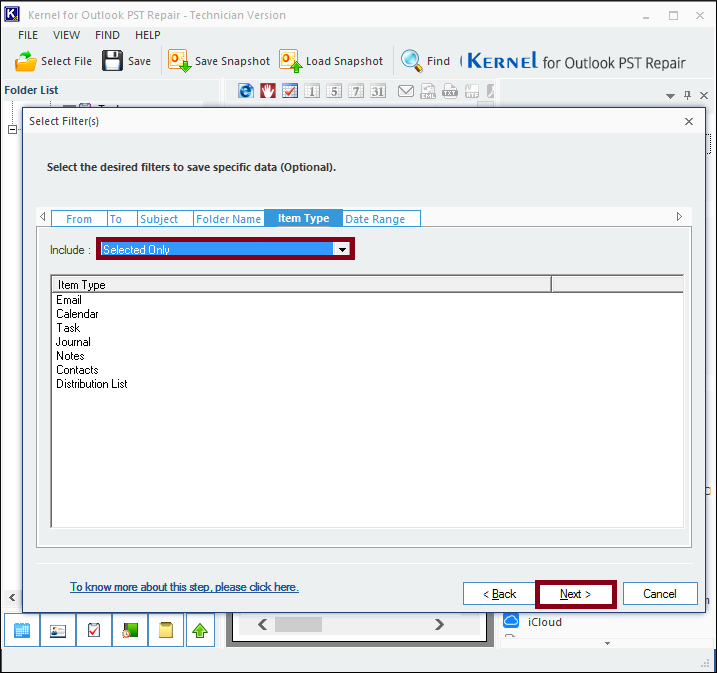Screen dimensions: 717x673
Task: Open the FIND menu
Action: [107, 35]
